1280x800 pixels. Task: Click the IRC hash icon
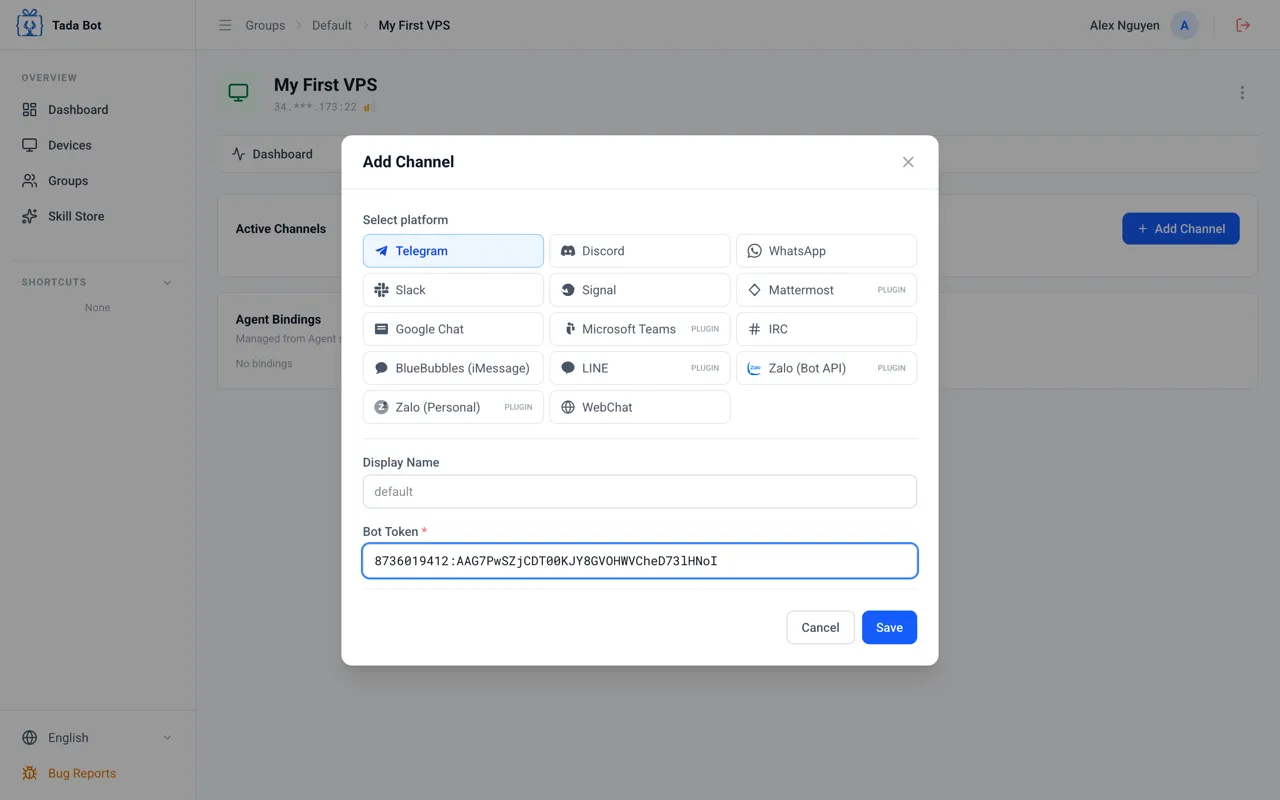tap(754, 329)
